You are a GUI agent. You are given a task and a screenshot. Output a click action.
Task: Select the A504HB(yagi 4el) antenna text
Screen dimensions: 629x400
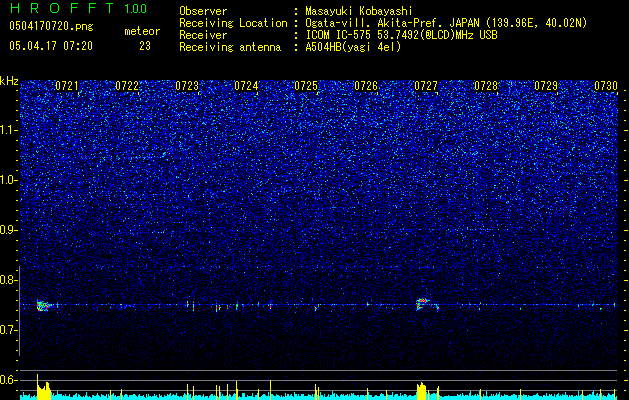pos(353,47)
